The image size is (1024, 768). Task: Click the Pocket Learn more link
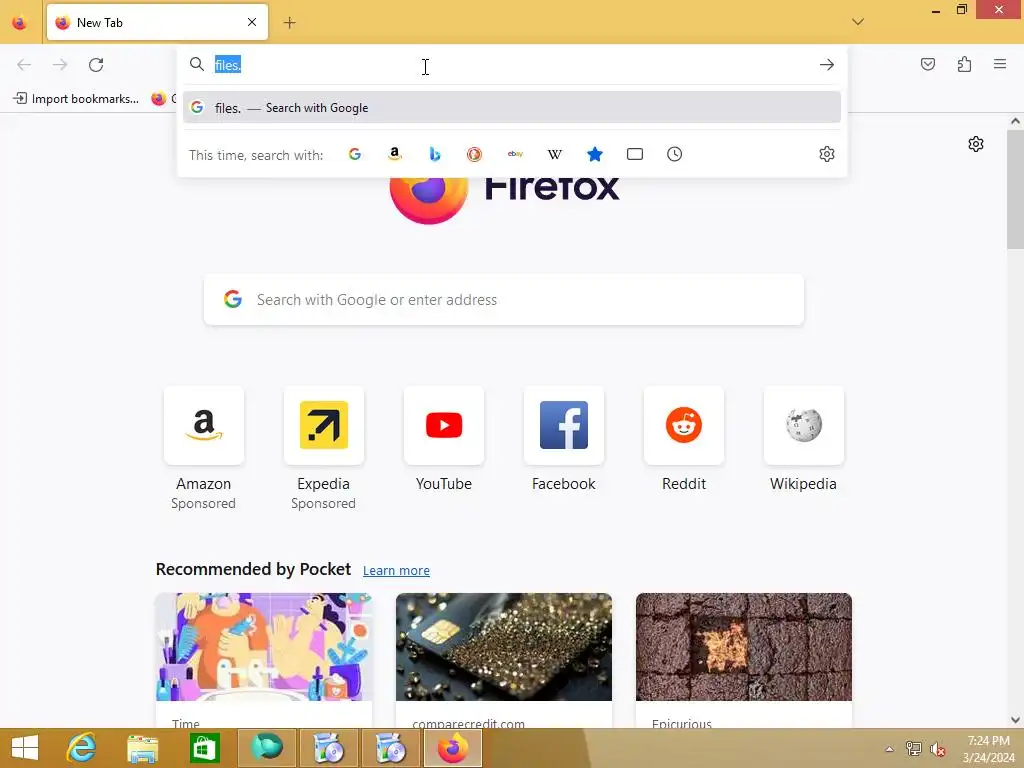pyautogui.click(x=396, y=571)
